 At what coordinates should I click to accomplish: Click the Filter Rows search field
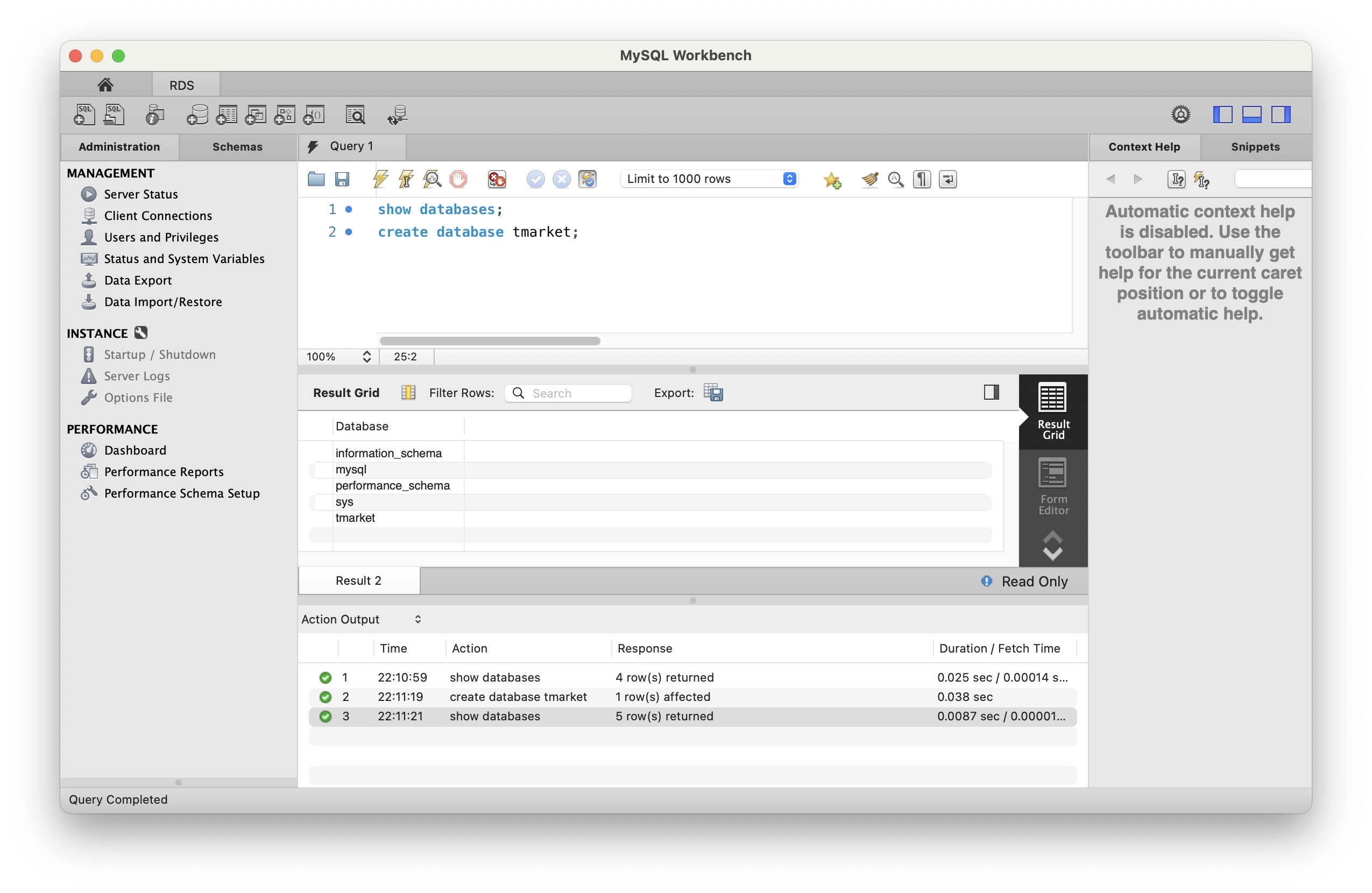tap(568, 393)
